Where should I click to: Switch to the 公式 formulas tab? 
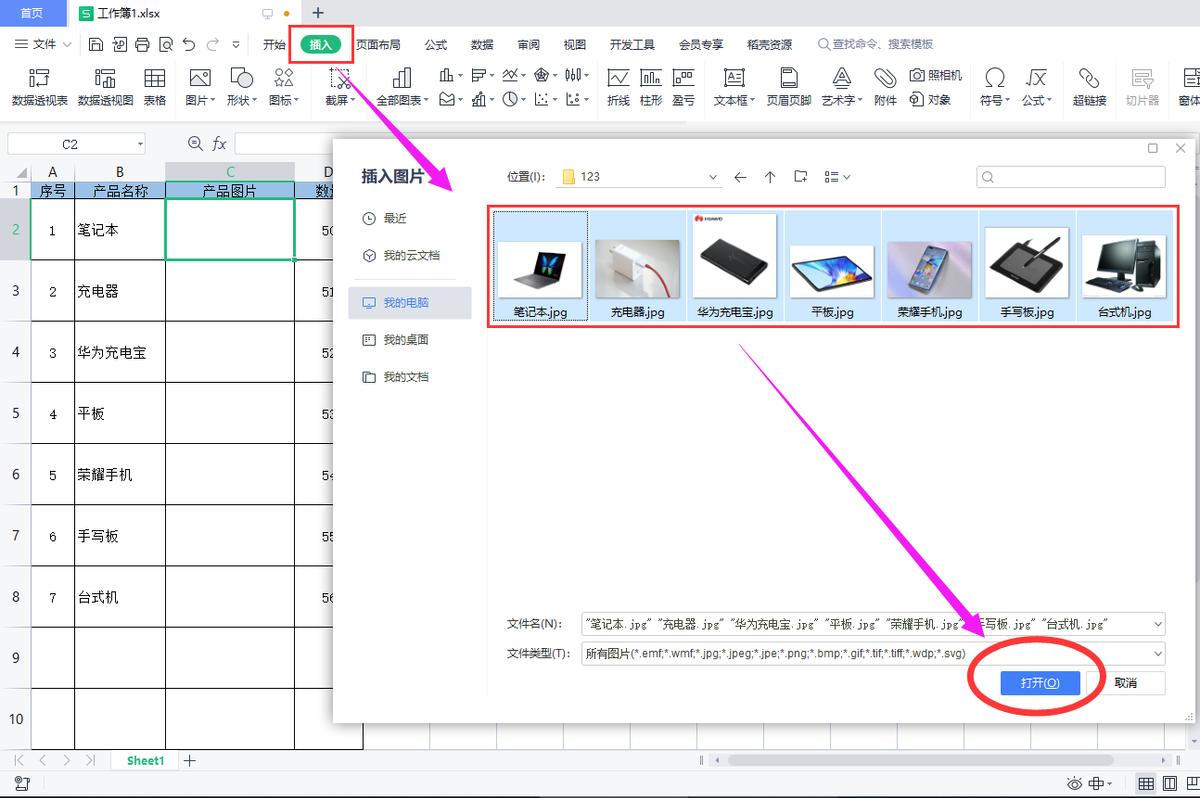coord(436,44)
